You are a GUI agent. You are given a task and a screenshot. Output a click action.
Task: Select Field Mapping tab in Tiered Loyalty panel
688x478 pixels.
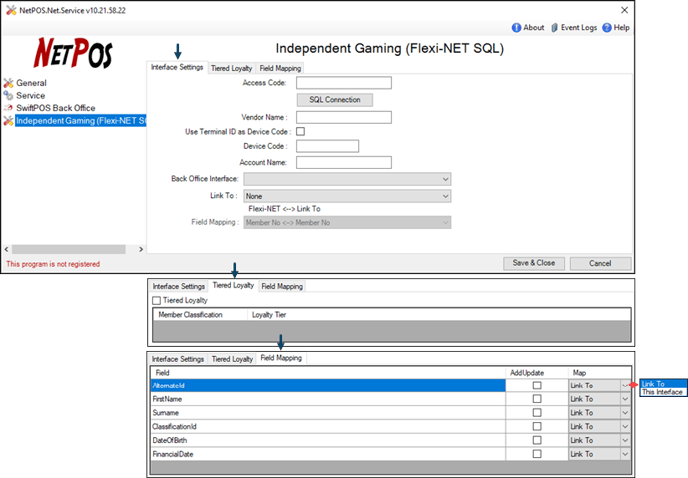pos(282,286)
